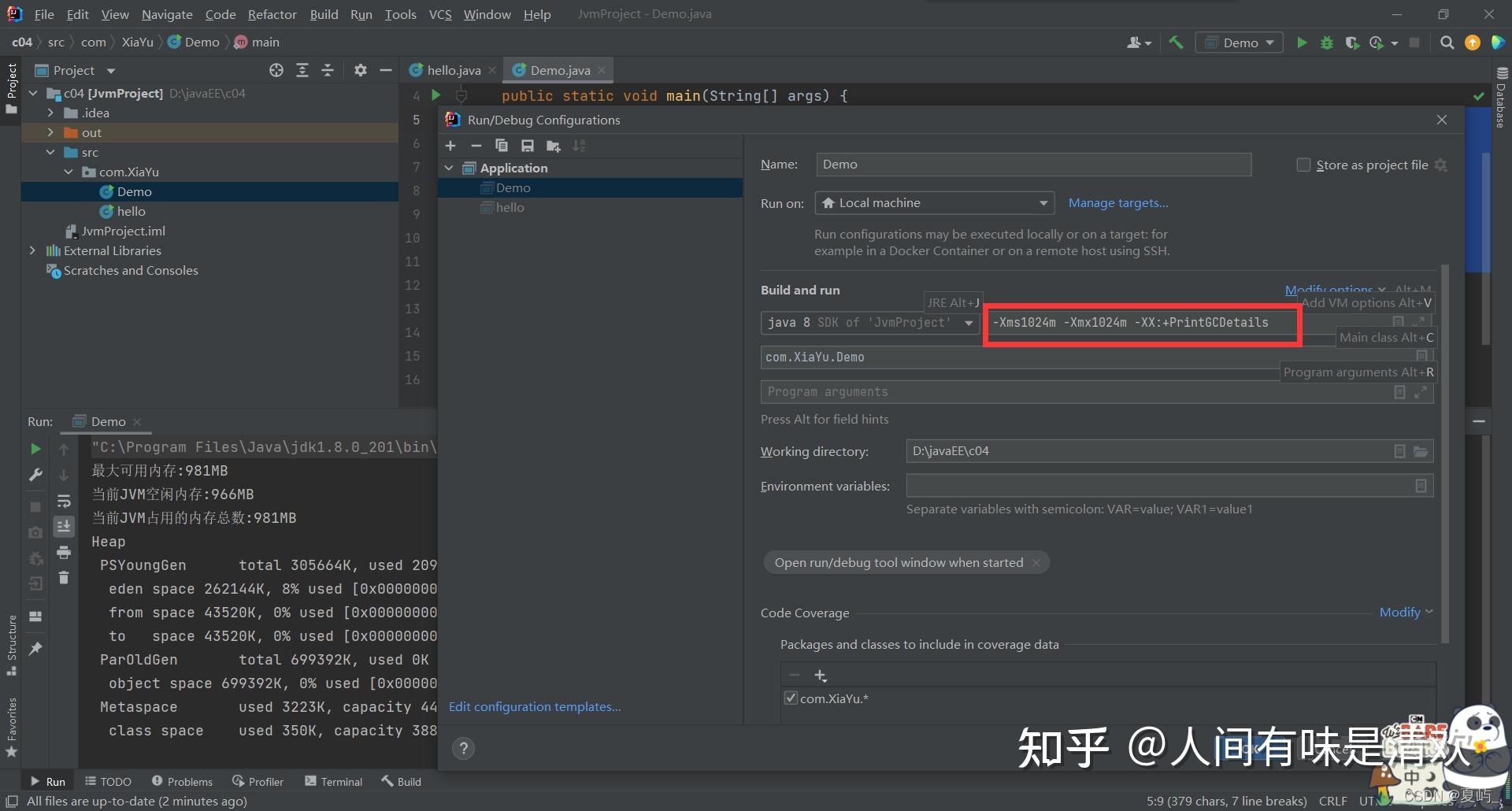This screenshot has height=811, width=1512.
Task: Click Edit configuration templates link
Action: click(x=535, y=706)
